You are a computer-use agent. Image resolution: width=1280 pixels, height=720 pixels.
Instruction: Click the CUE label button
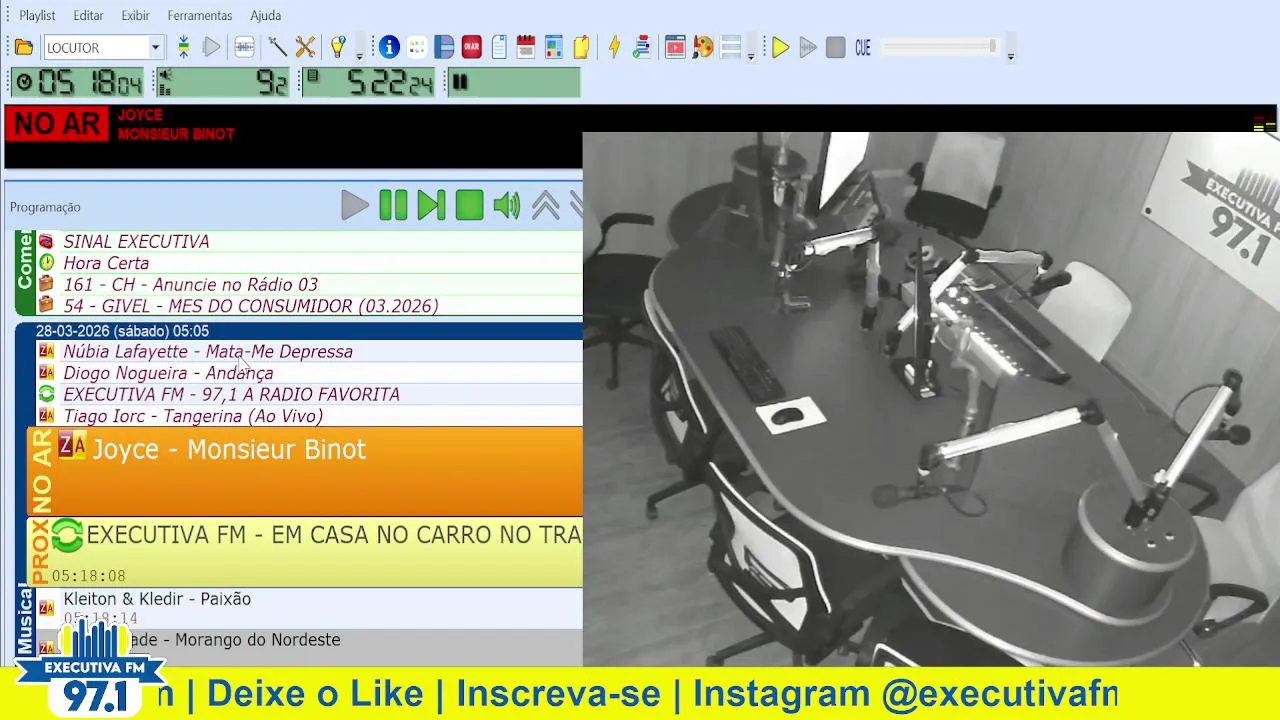[x=863, y=47]
